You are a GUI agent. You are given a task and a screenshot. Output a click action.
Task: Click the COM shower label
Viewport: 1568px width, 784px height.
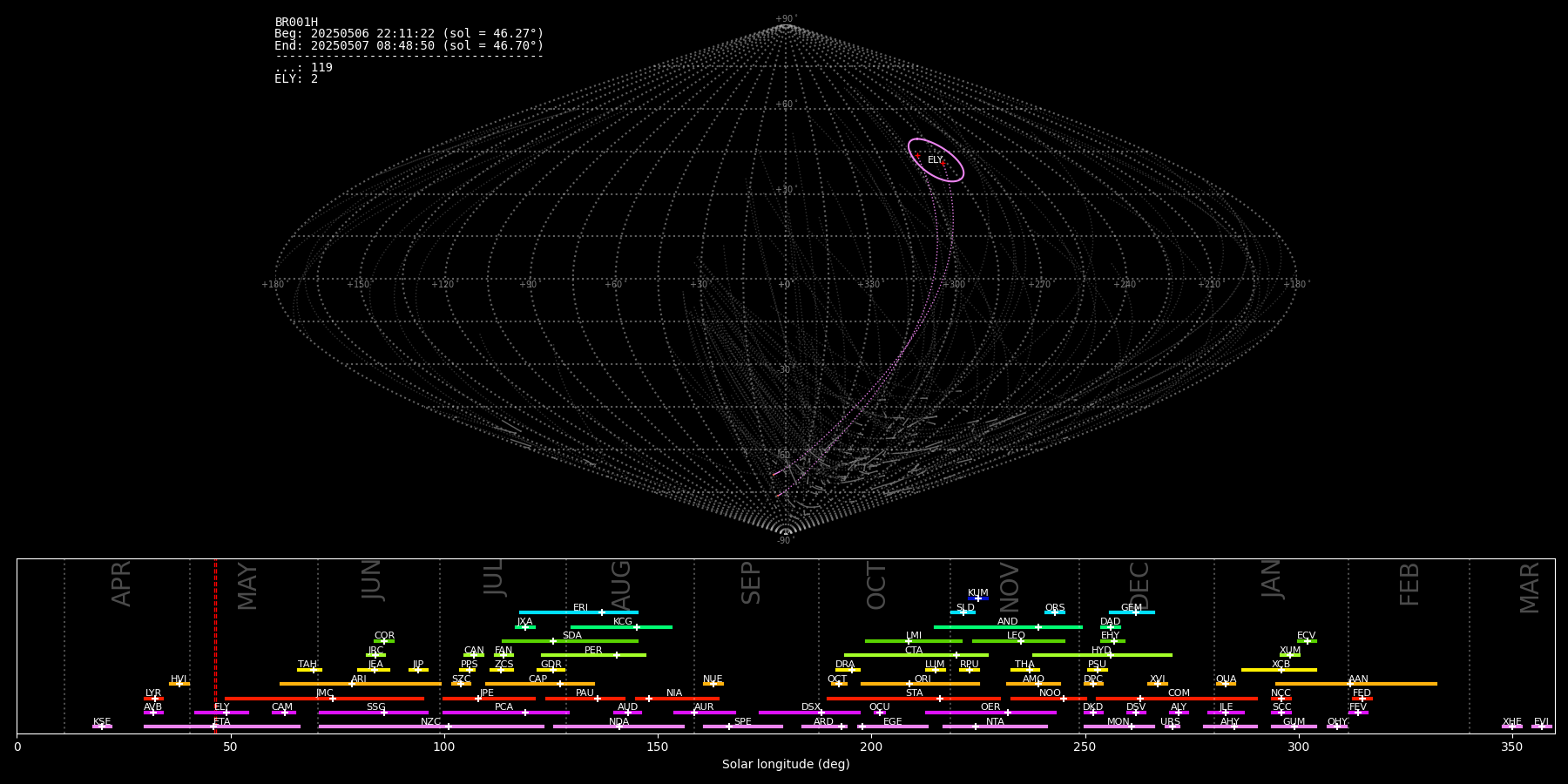(x=1179, y=693)
